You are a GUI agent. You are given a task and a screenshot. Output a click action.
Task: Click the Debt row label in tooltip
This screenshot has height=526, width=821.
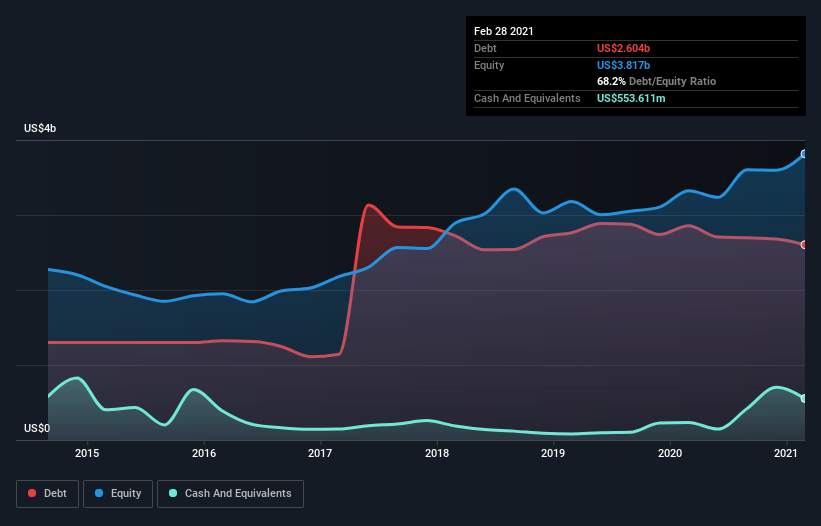[485, 48]
